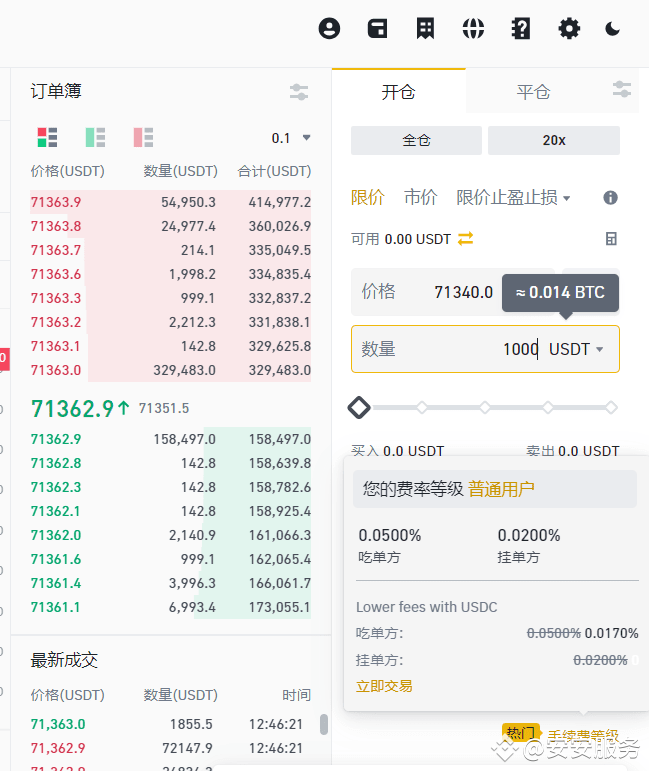
Task: Open the settings gear icon
Action: tap(569, 28)
